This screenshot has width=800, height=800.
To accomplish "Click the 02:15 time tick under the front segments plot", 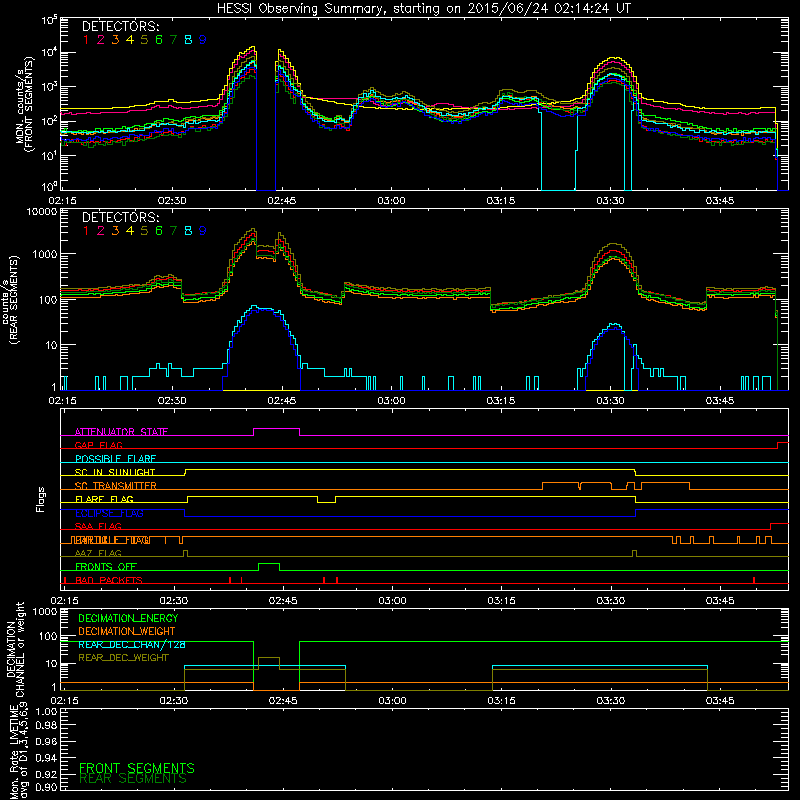I will 62,201.
